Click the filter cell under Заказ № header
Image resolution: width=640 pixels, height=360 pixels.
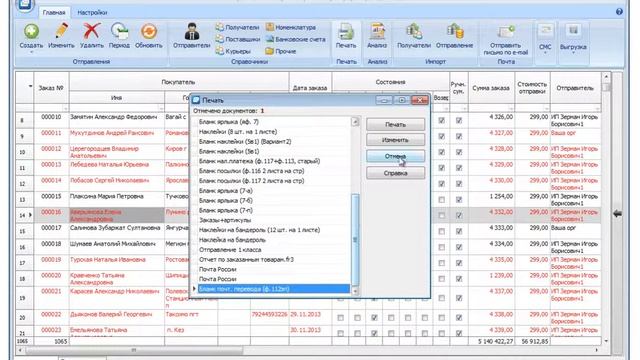pos(51,108)
